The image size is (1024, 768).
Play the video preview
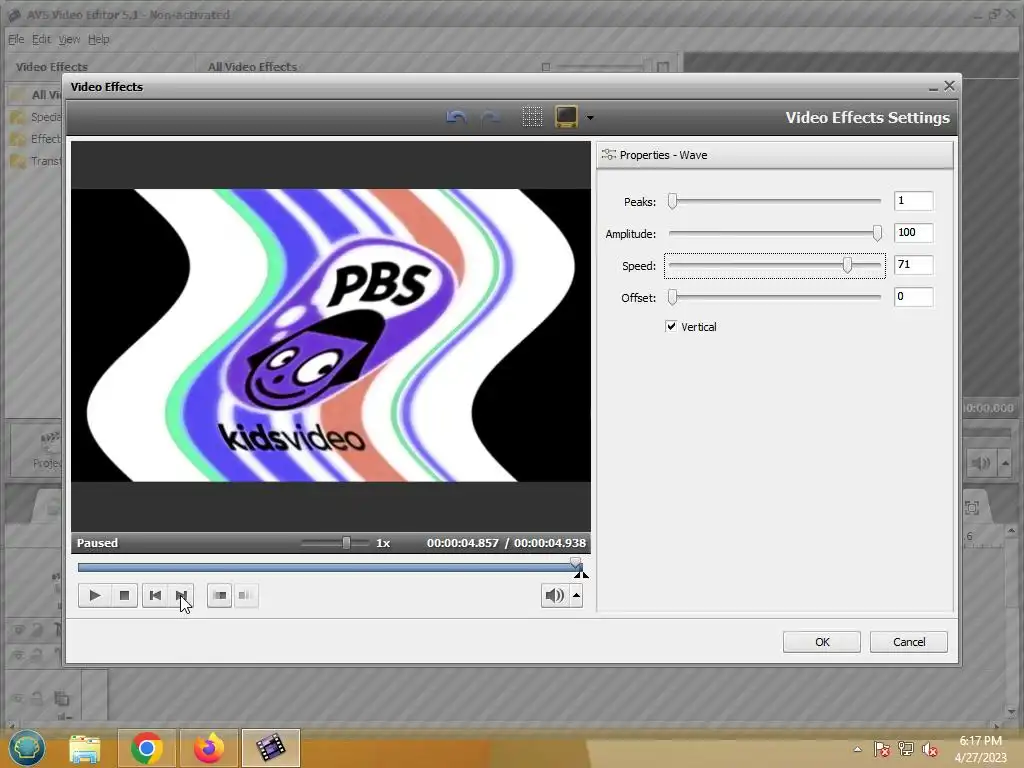click(x=94, y=595)
